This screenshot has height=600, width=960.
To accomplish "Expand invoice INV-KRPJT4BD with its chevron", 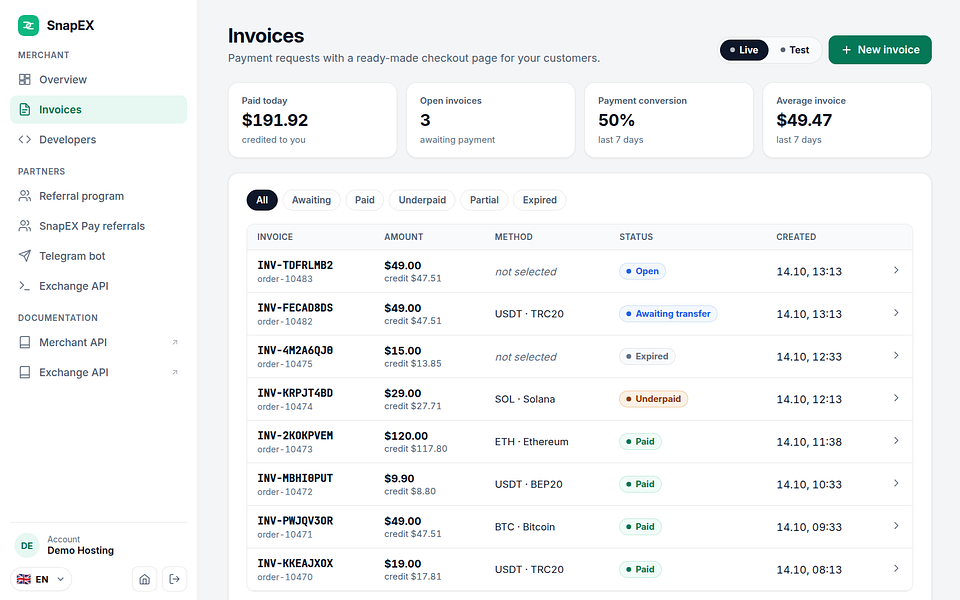I will pos(896,398).
